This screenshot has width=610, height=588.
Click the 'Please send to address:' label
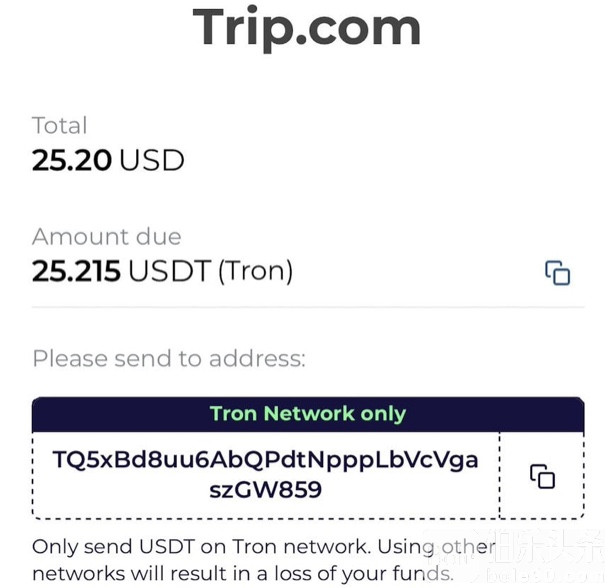[x=169, y=358]
